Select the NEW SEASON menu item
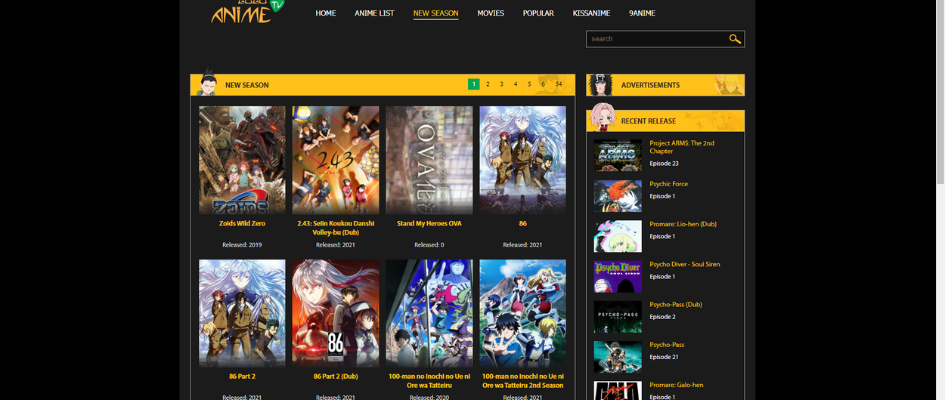Screen dimensions: 945x400 click(x=436, y=13)
